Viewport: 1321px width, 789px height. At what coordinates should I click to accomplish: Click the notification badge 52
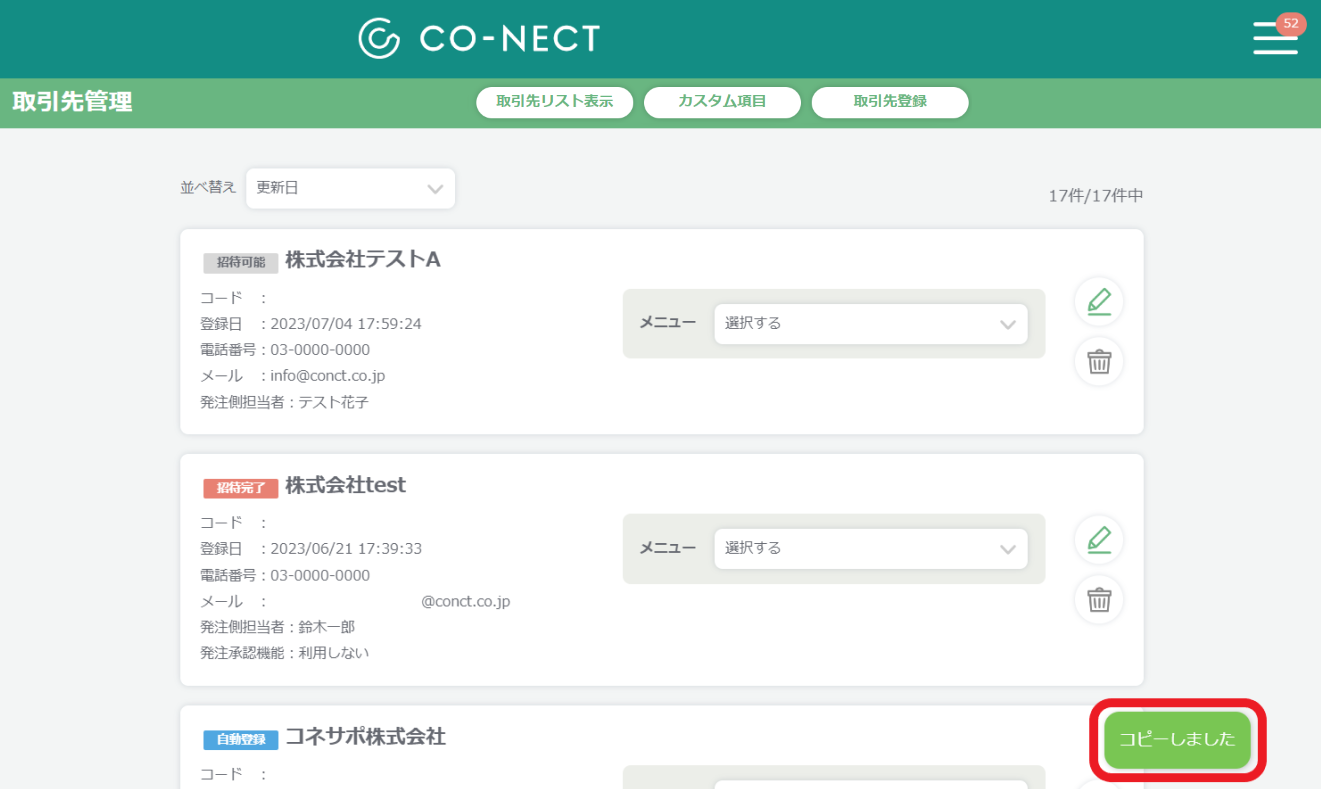coord(1291,23)
